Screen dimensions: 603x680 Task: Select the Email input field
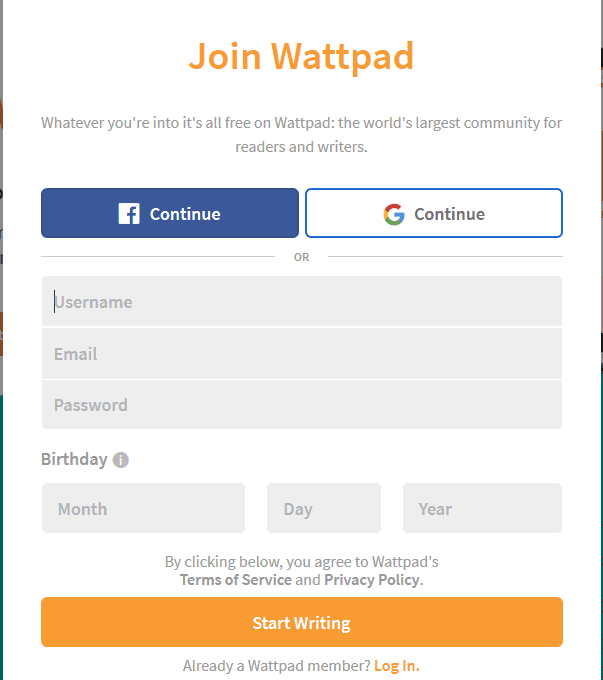click(x=302, y=353)
